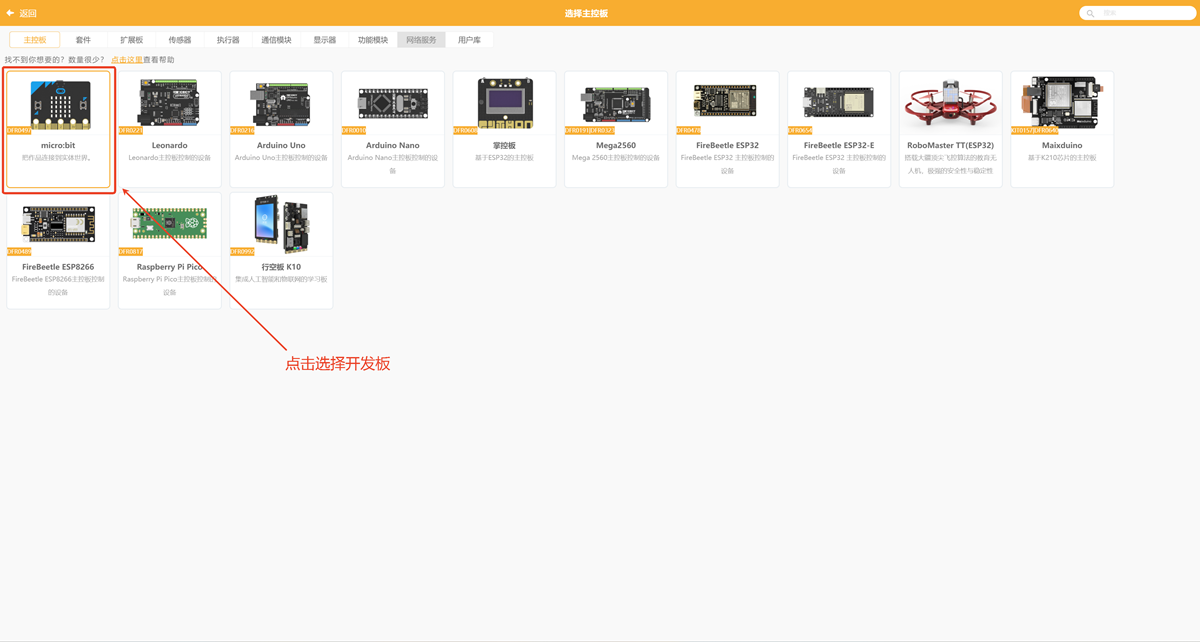Select the 扩展板 tab
The height and width of the screenshot is (642, 1200).
click(x=131, y=40)
